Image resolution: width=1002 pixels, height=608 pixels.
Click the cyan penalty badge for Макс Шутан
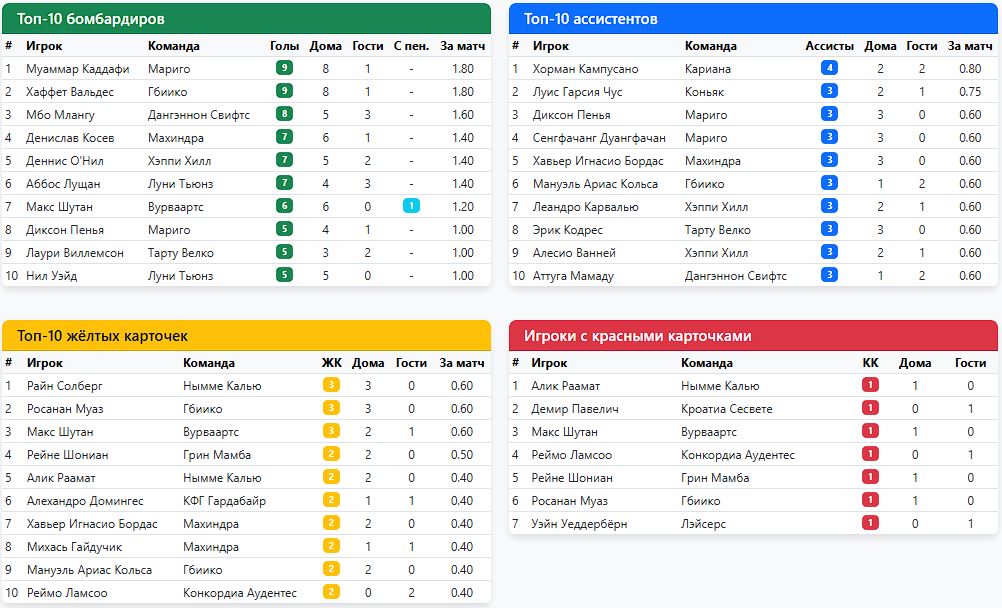[x=410, y=206]
